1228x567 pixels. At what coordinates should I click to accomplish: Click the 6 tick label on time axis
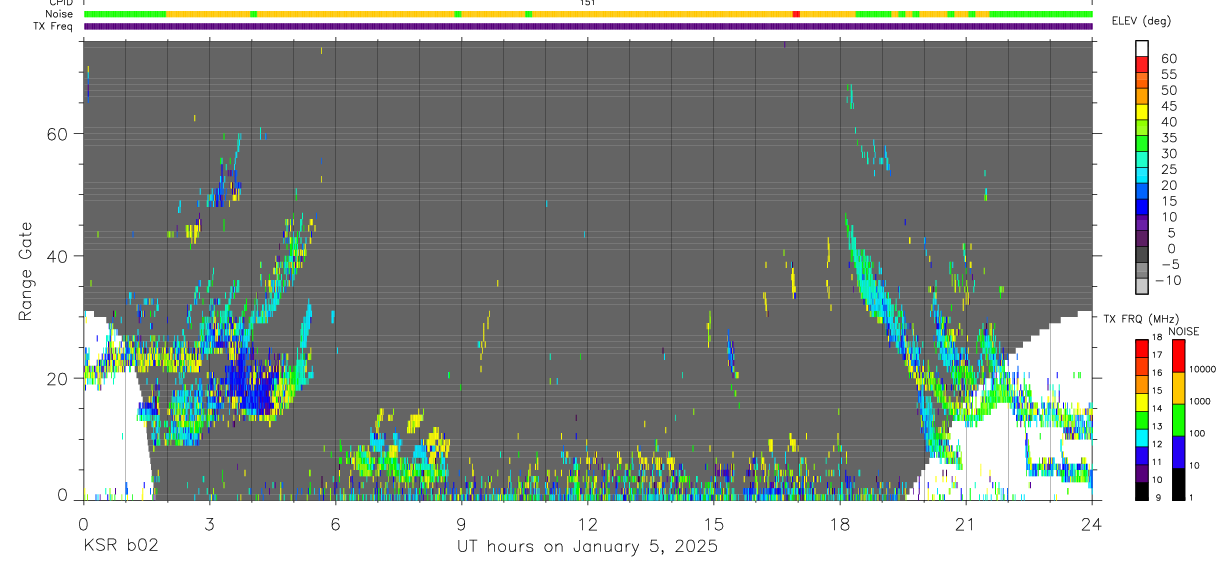tap(335, 525)
